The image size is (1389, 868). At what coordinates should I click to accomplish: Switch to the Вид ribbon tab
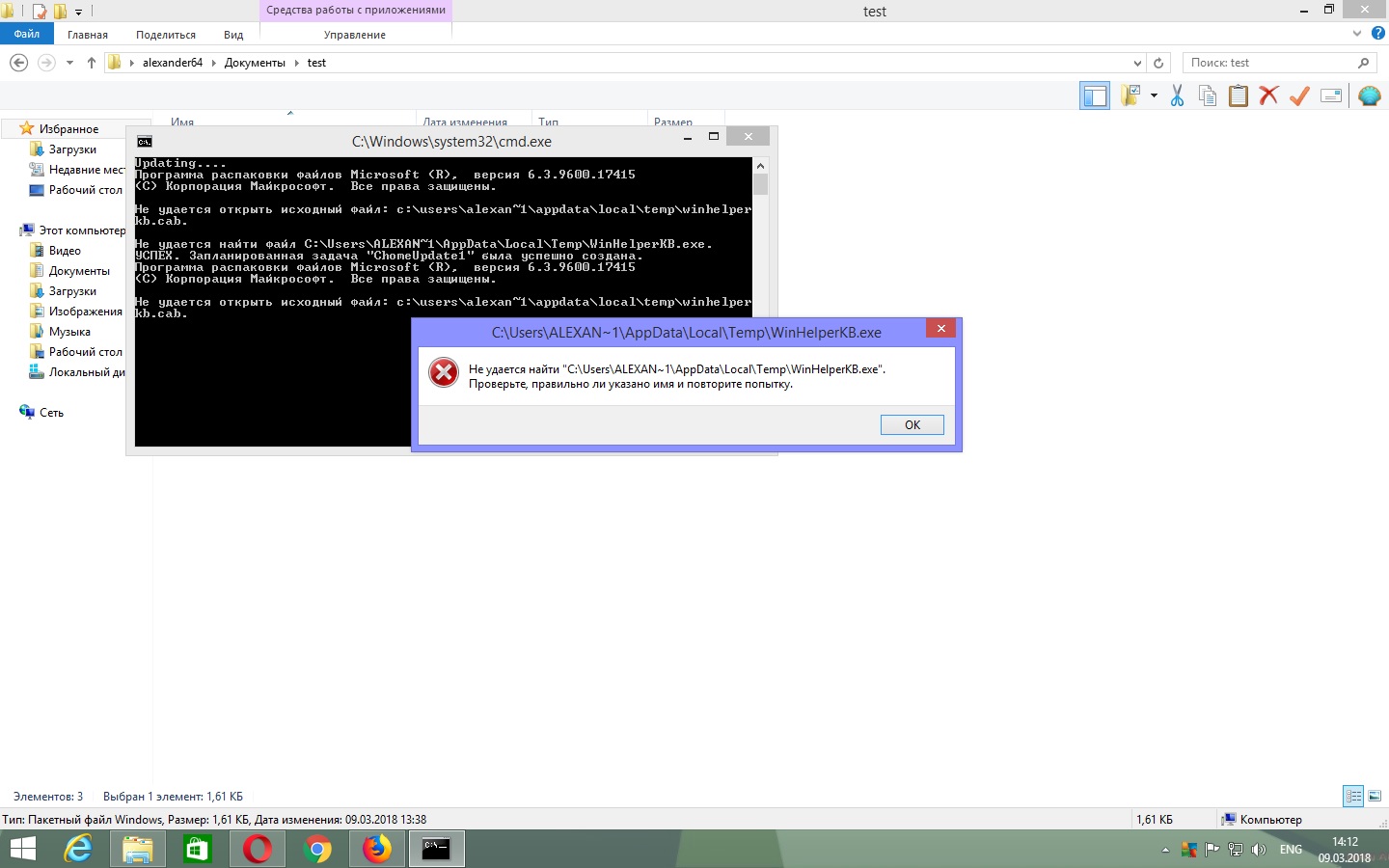pyautogui.click(x=233, y=35)
